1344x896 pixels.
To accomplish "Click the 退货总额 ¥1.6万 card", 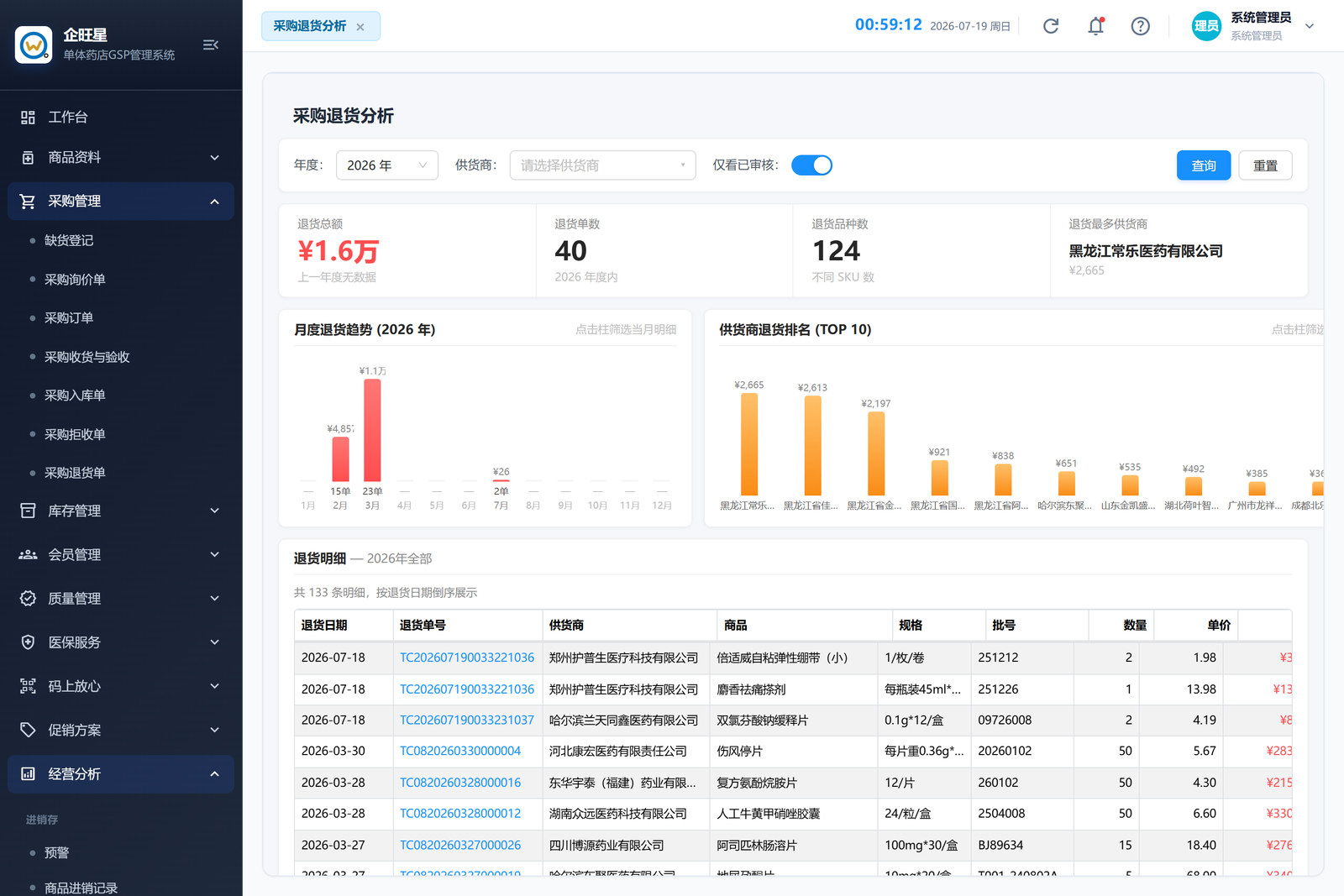I will [x=407, y=250].
